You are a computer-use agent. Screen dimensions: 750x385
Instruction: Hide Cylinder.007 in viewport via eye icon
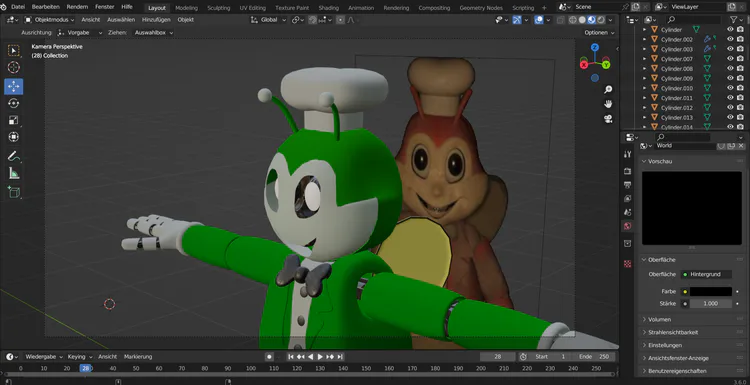coord(730,59)
